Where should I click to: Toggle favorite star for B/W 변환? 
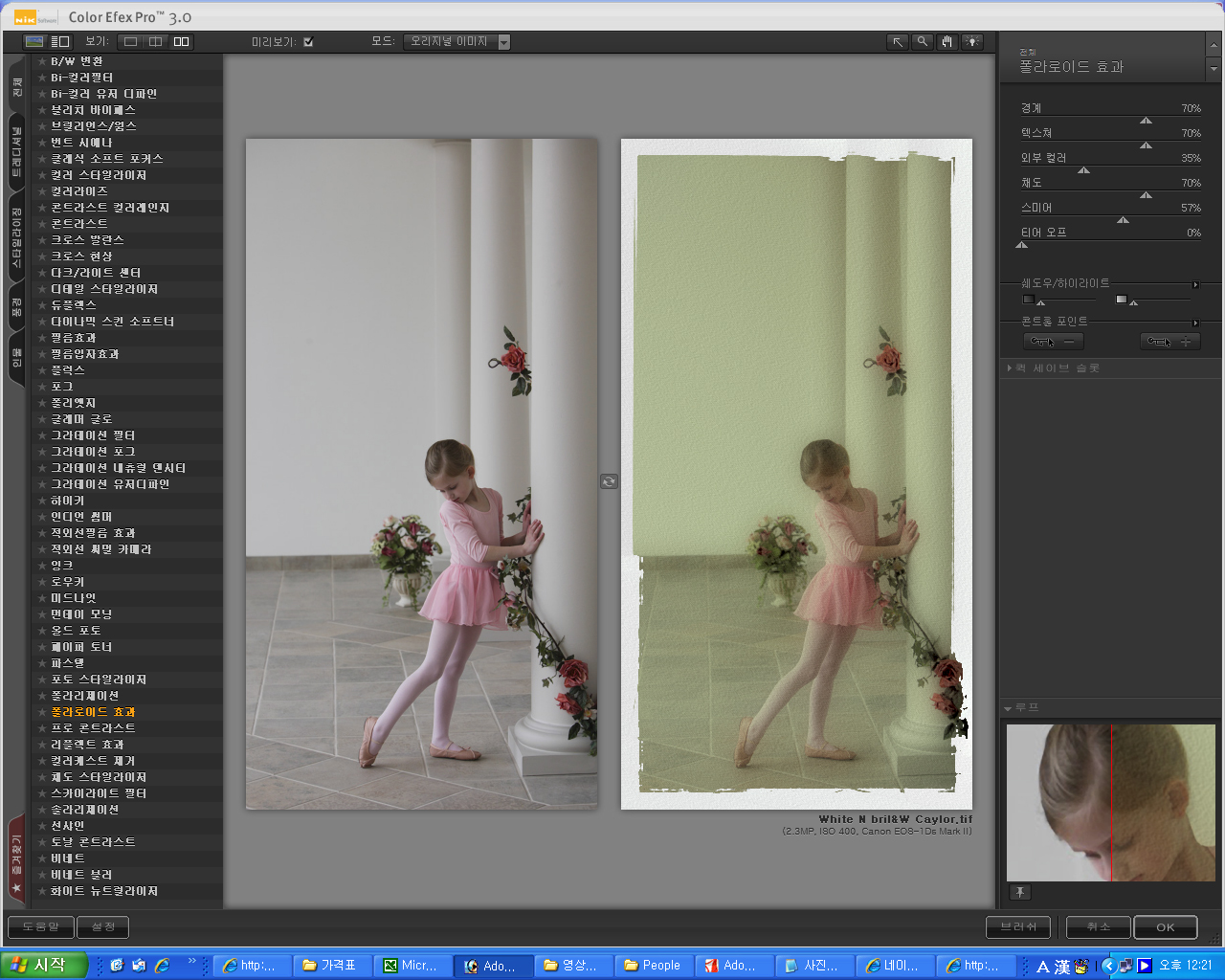42,61
